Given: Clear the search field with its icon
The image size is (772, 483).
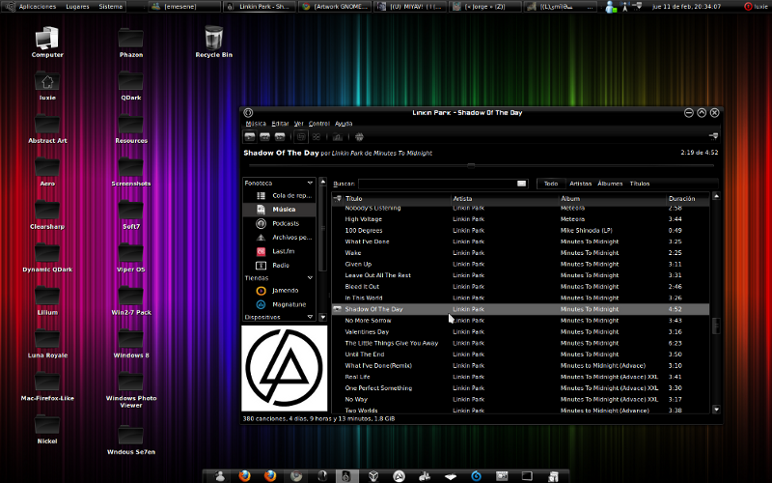Looking at the screenshot, I should pyautogui.click(x=521, y=184).
